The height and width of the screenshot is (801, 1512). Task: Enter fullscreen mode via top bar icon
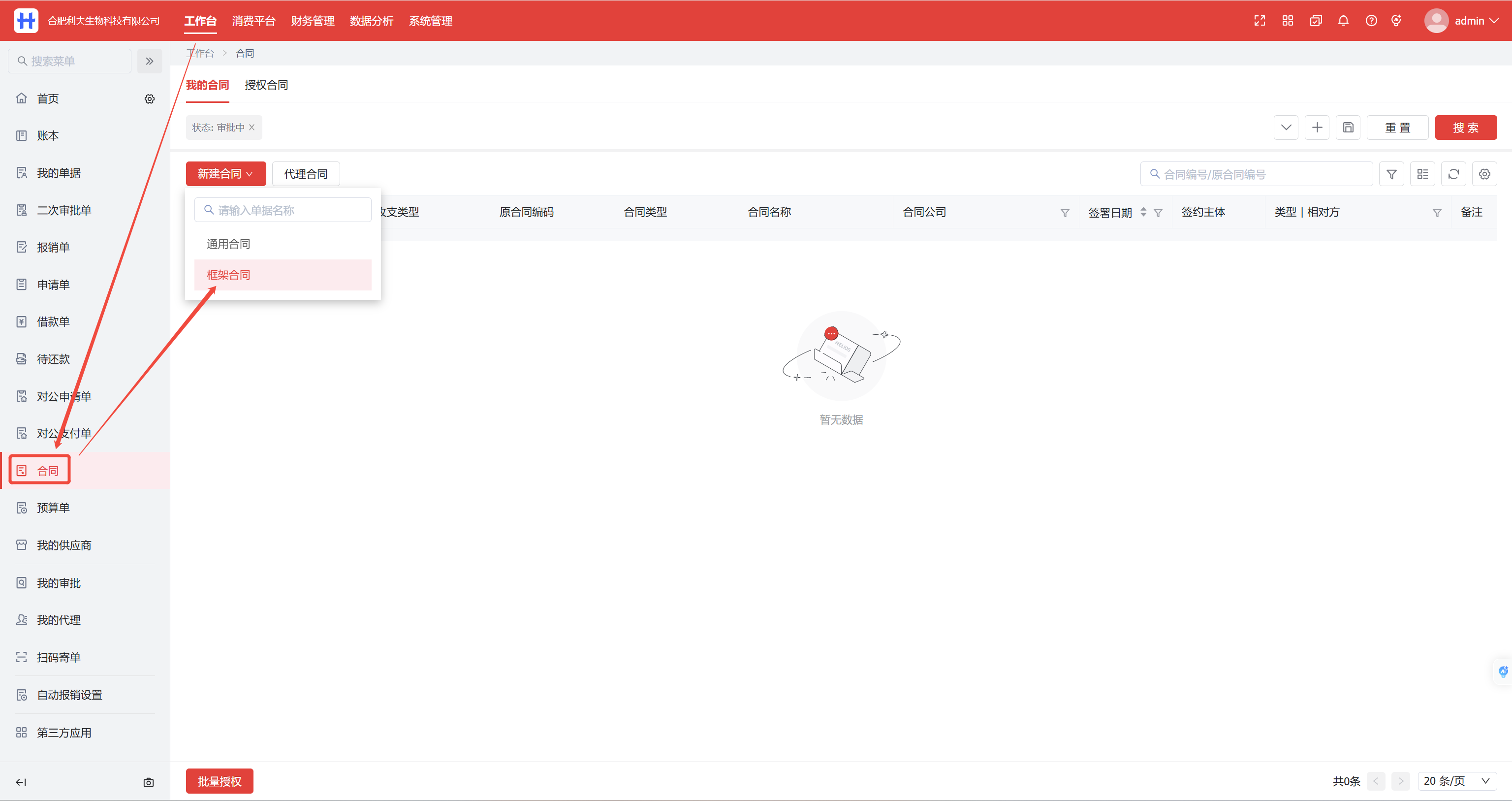(1260, 21)
